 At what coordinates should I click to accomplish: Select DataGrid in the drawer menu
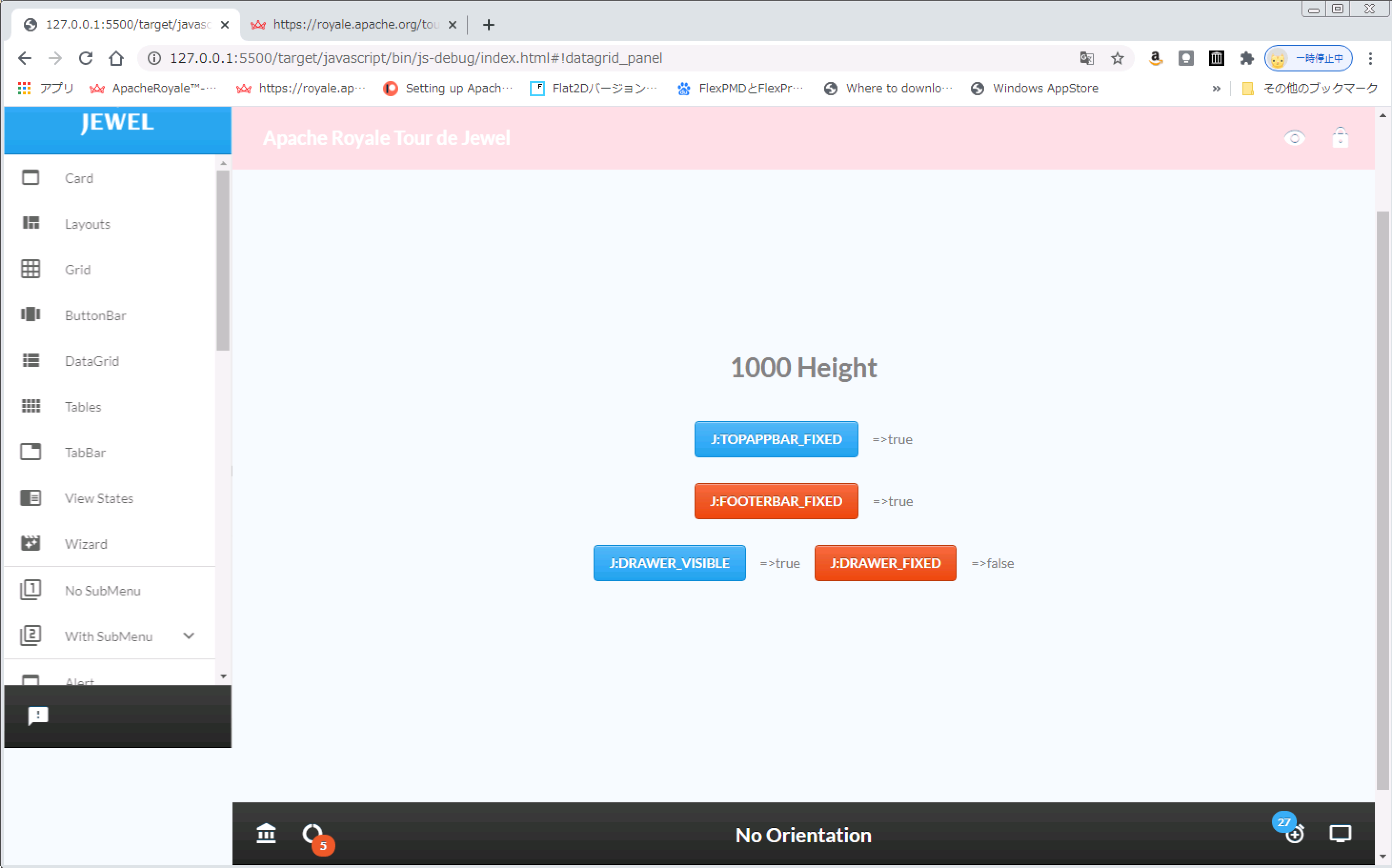tap(92, 361)
